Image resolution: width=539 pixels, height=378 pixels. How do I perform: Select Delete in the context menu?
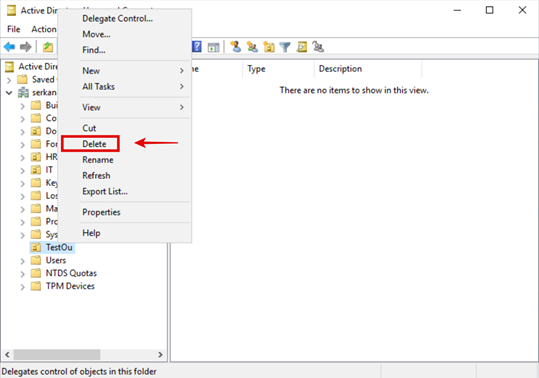coord(125,144)
